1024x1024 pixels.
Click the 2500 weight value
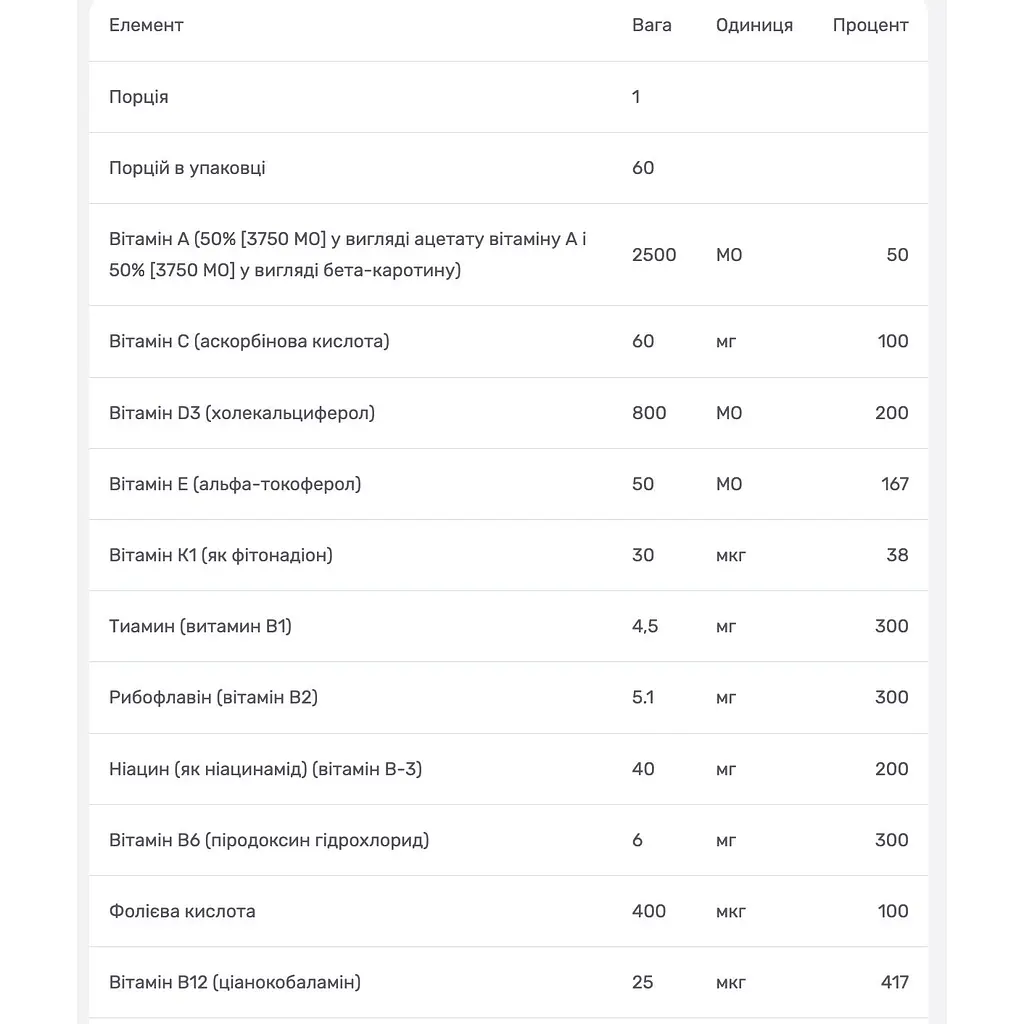point(654,255)
